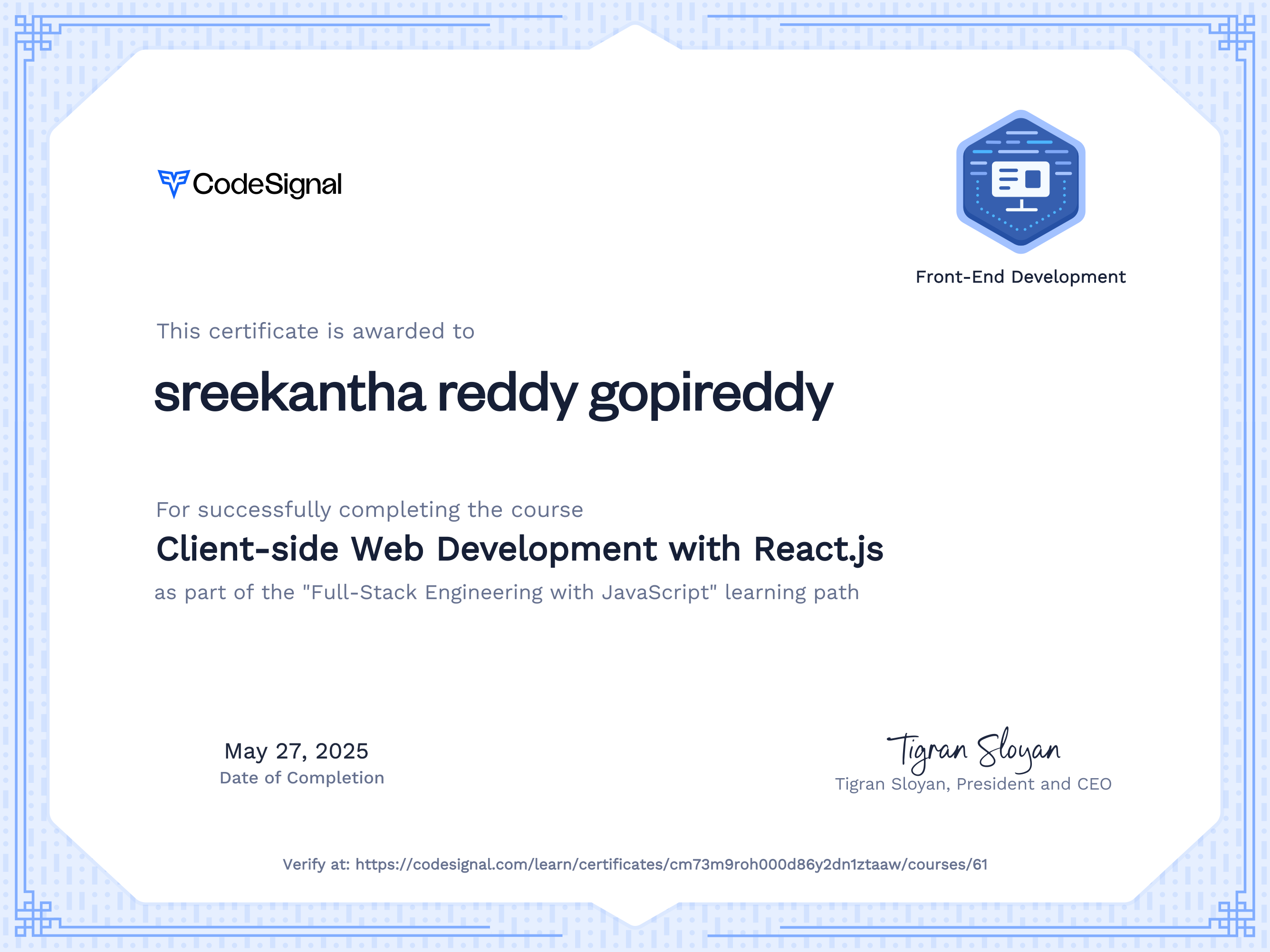Click the For successfully completing the course line
1270x952 pixels.
369,510
